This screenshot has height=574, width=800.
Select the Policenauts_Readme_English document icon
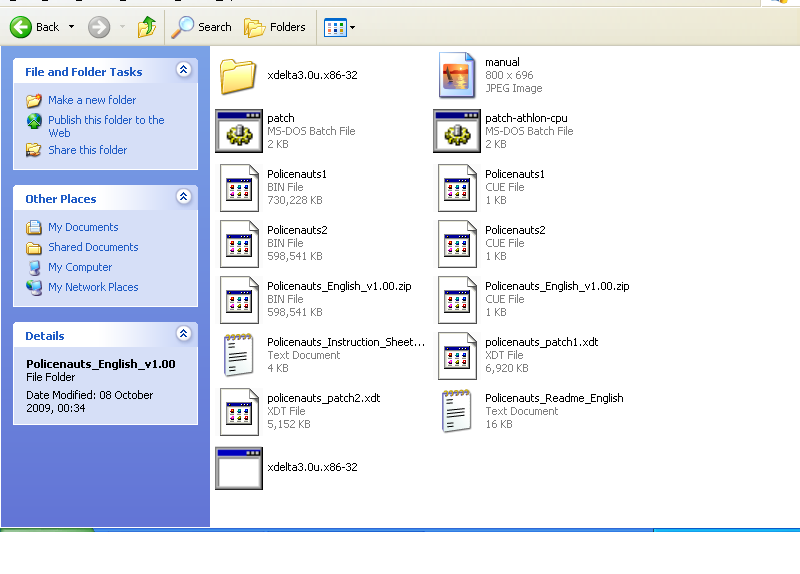(x=456, y=411)
